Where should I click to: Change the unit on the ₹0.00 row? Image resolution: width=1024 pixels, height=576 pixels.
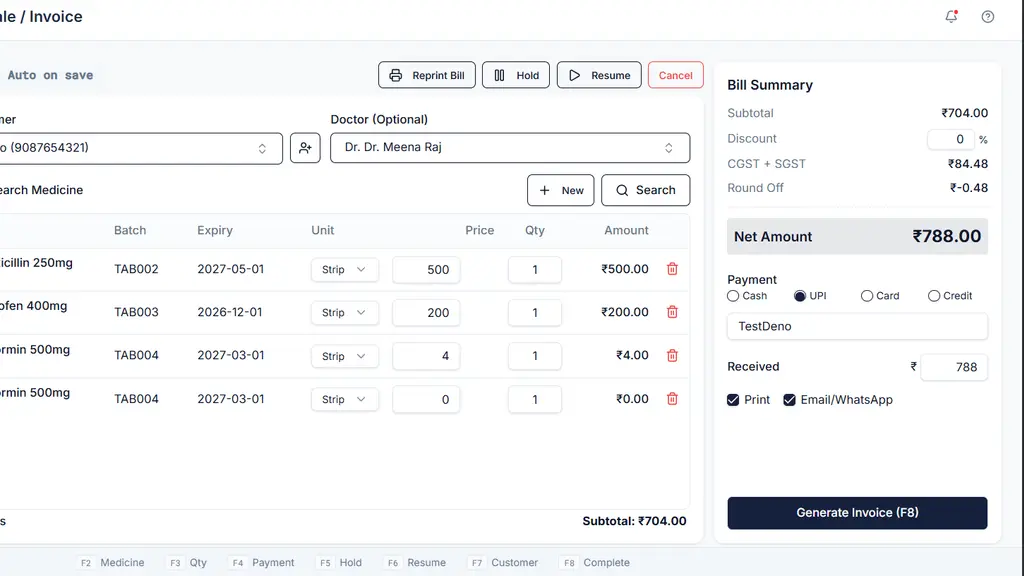[x=345, y=399]
